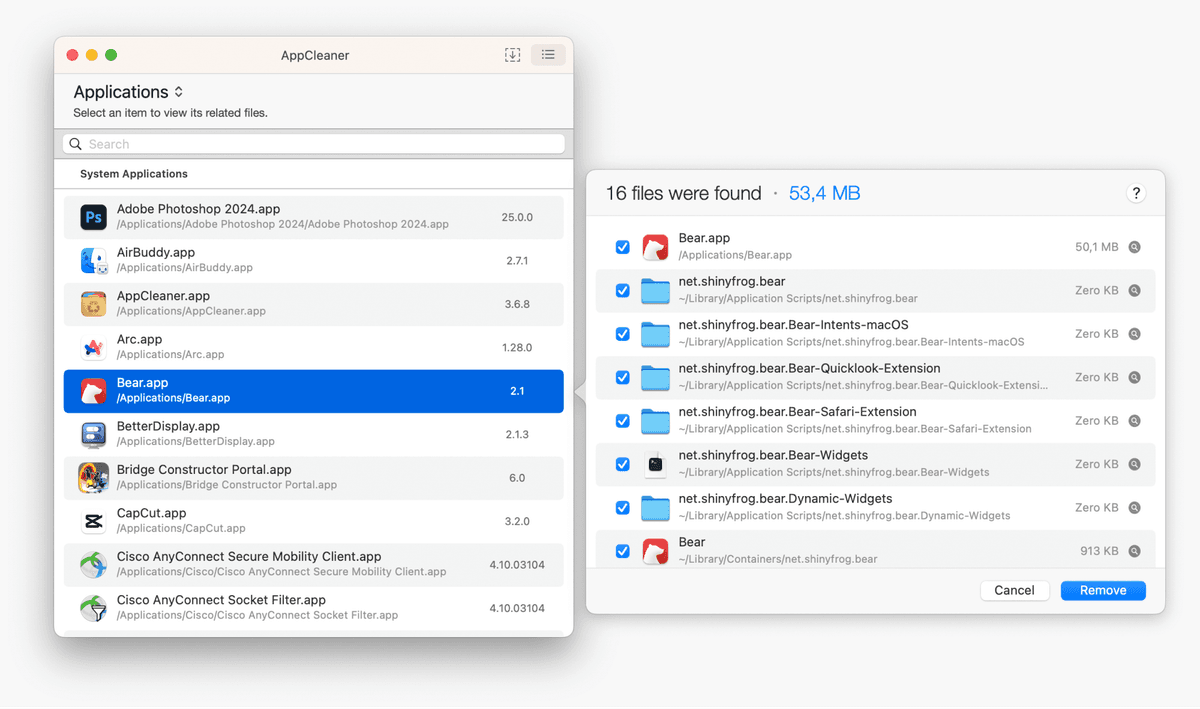The image size is (1200, 709).
Task: Click the 16 files were found heading
Action: [683, 194]
